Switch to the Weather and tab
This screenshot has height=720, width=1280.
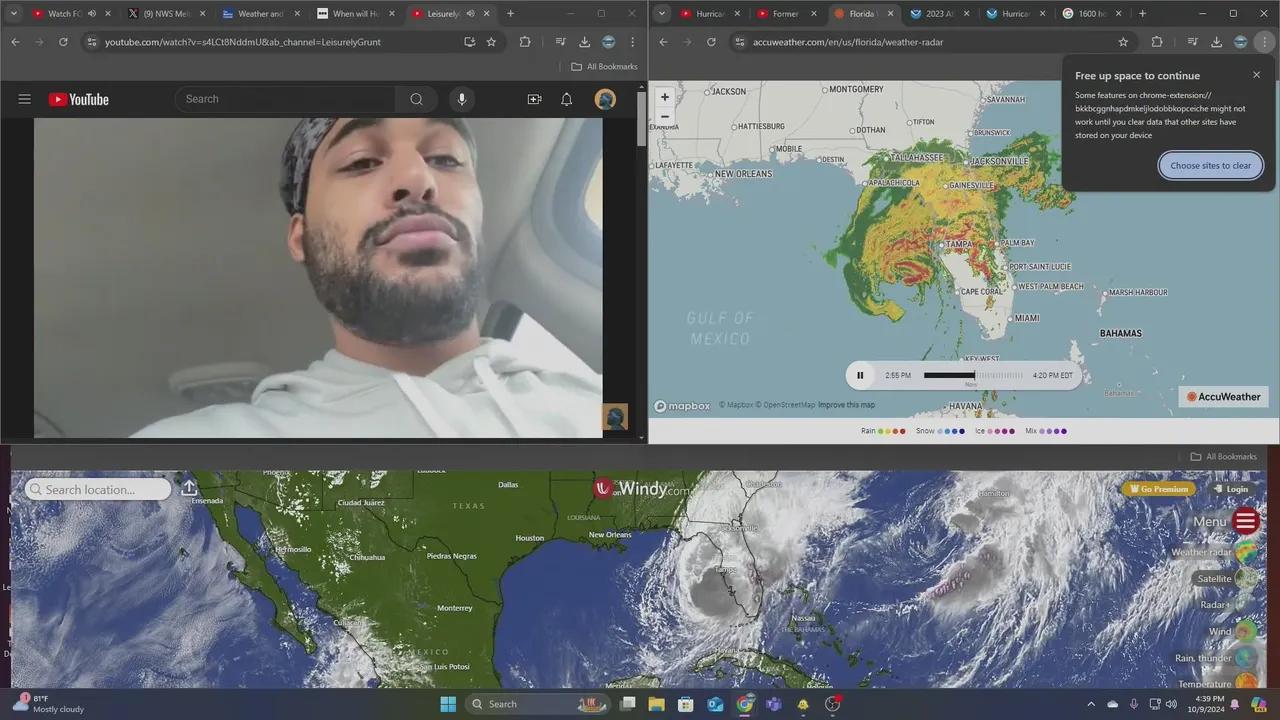click(260, 14)
